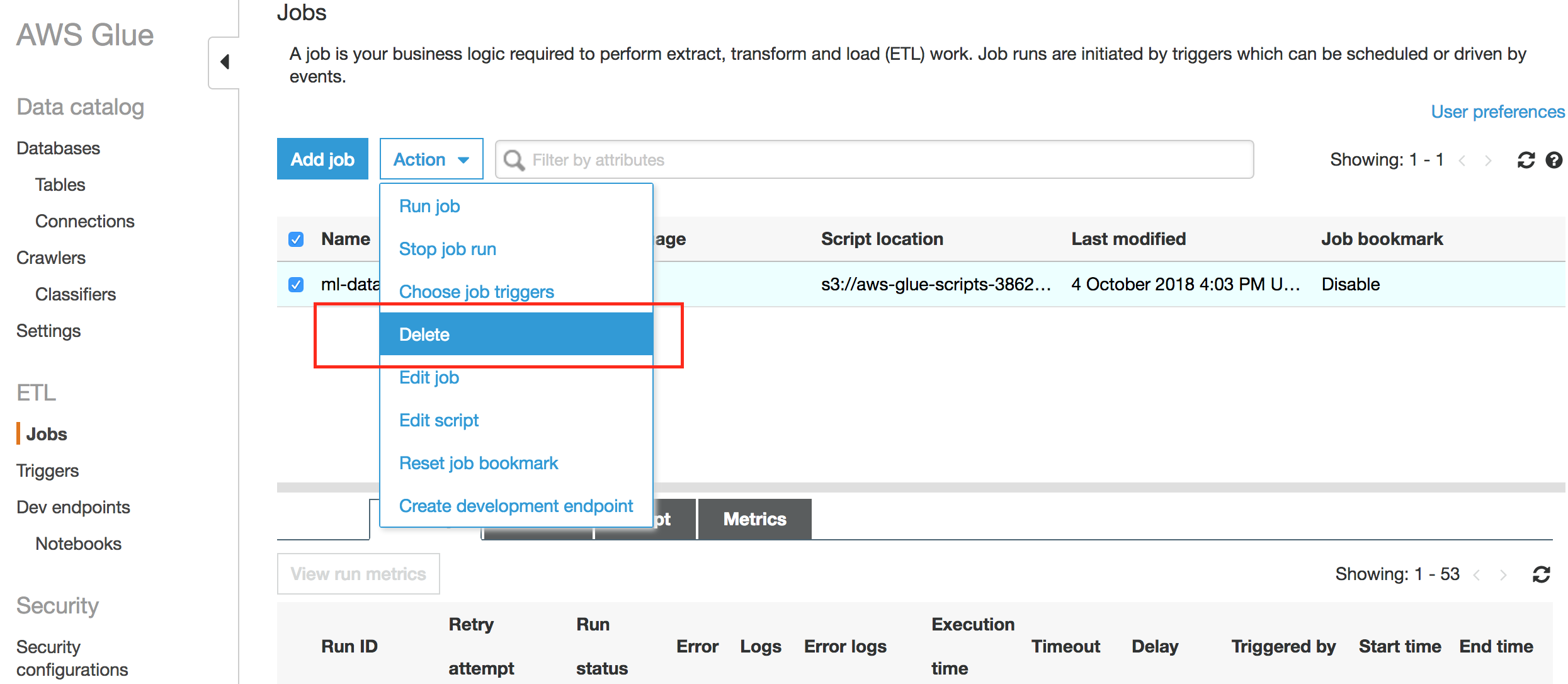Image resolution: width=1568 pixels, height=684 pixels.
Task: Open the help question mark icon
Action: (x=1554, y=160)
